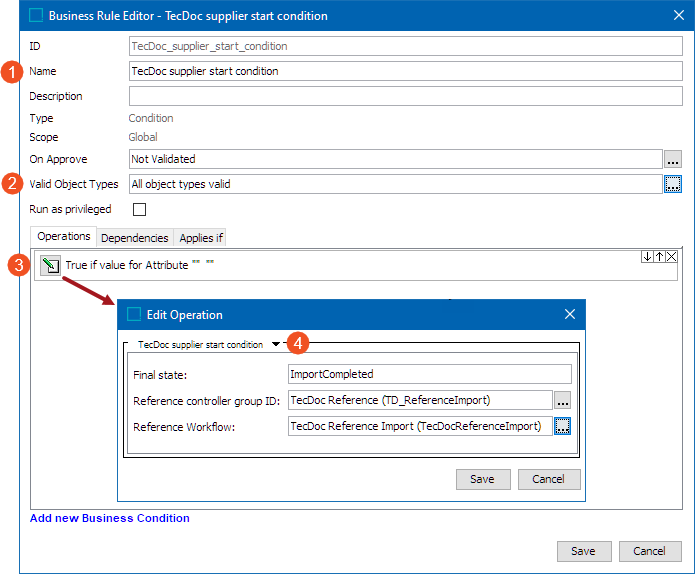
Task: Open the edit operation pencil icon
Action: coord(51,265)
